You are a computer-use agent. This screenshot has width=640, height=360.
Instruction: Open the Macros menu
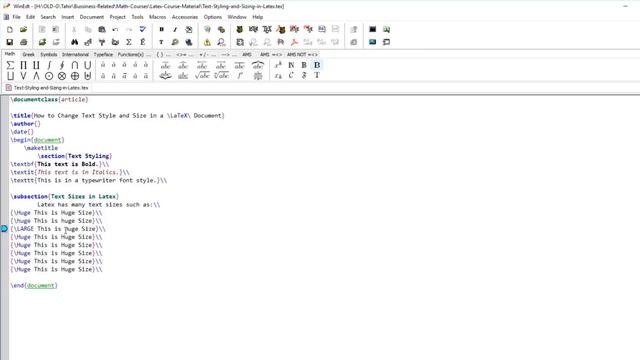coord(158,17)
